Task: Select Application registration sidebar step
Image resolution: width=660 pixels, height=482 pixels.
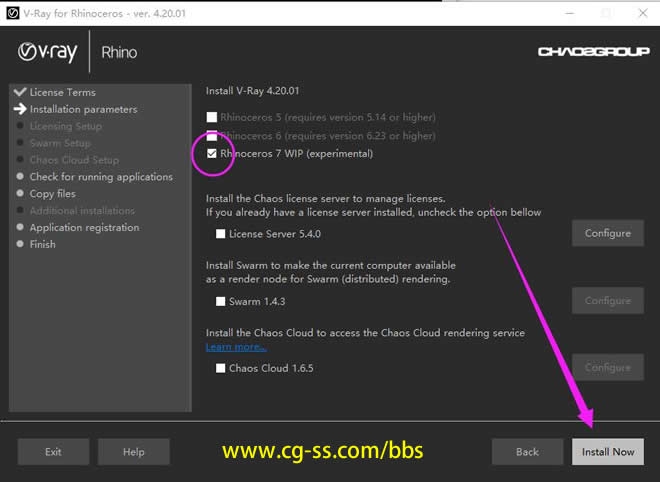Action: point(84,227)
